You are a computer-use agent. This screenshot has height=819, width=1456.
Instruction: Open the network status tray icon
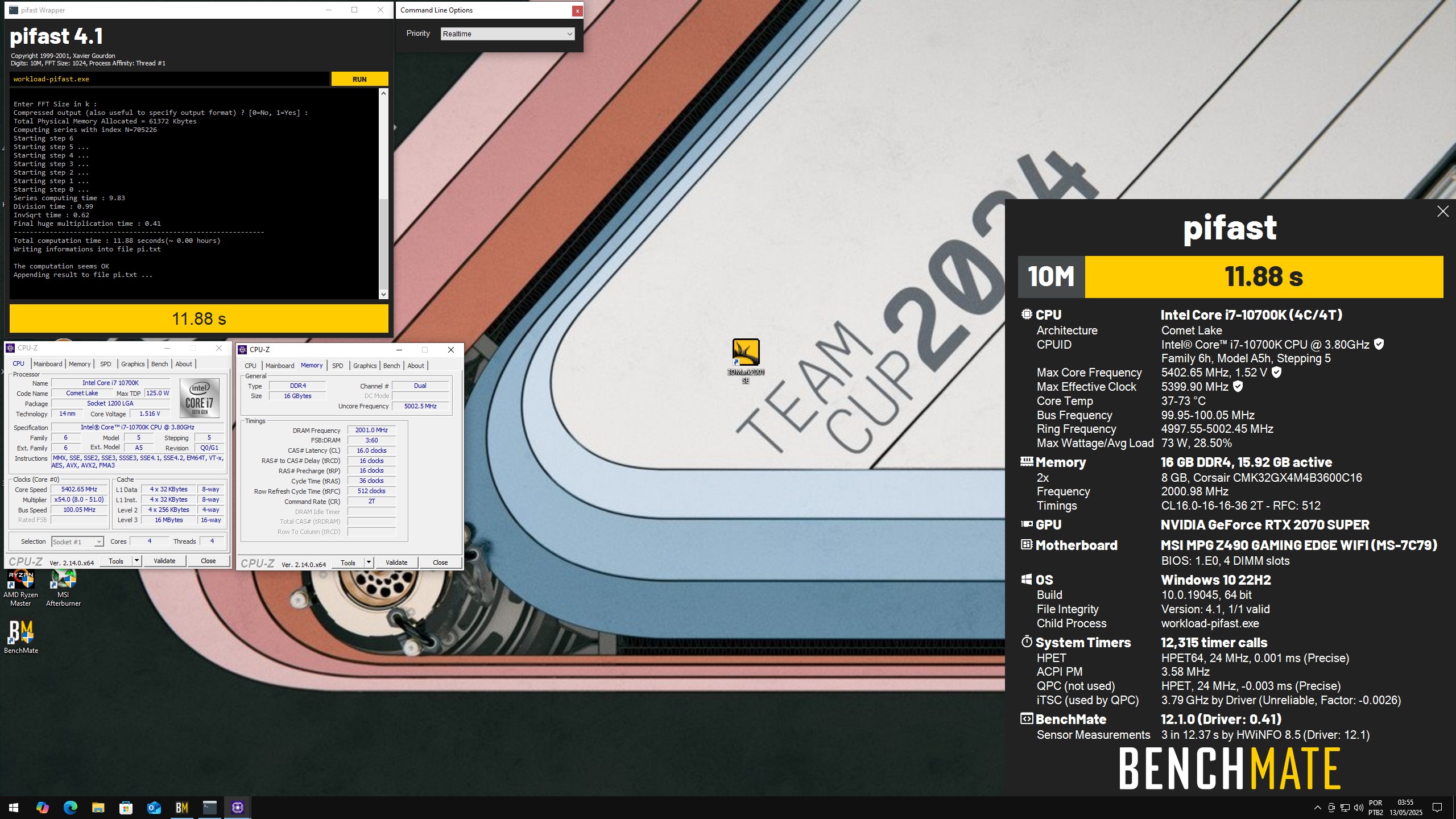pos(1345,808)
